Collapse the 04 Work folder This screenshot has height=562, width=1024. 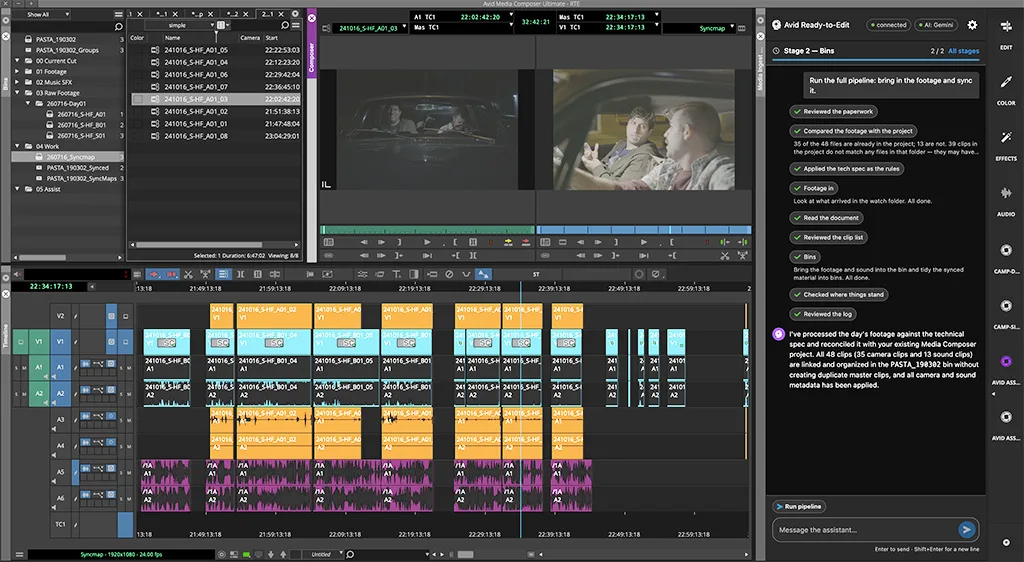pyautogui.click(x=18, y=146)
